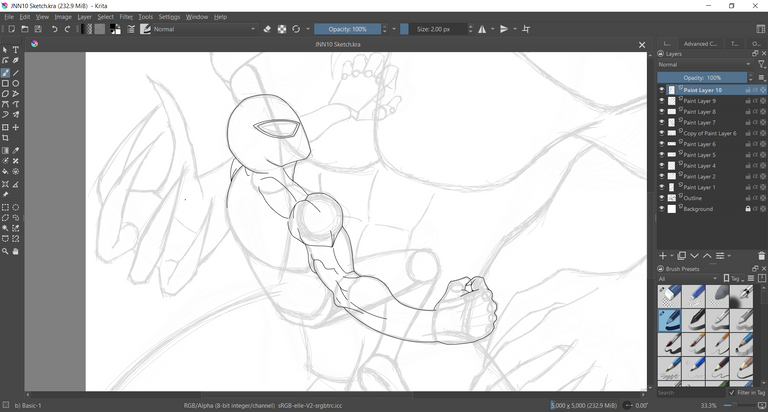Select the Pan hand tool
This screenshot has width=768, height=412.
click(16, 251)
